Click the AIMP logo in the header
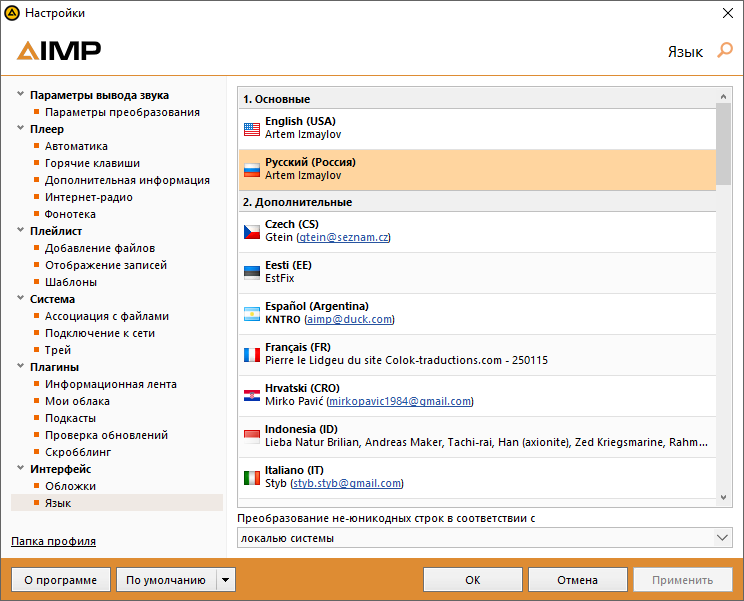This screenshot has height=601, width=744. click(59, 51)
